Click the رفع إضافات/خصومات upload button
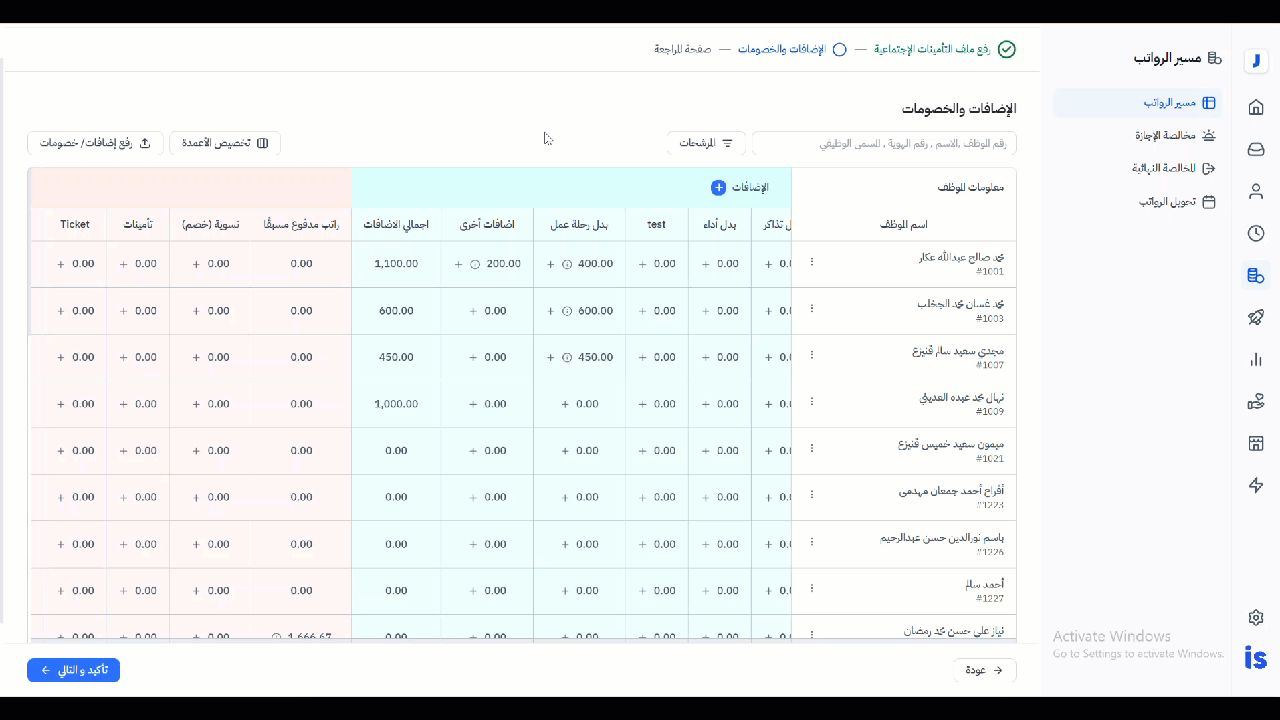Image resolution: width=1280 pixels, height=720 pixels. pyautogui.click(x=95, y=143)
